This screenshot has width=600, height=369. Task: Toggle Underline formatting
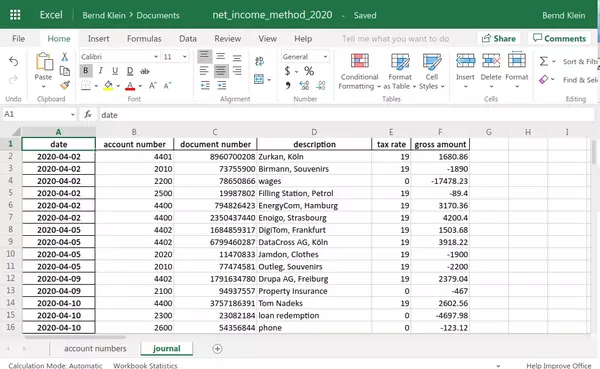[x=115, y=71]
